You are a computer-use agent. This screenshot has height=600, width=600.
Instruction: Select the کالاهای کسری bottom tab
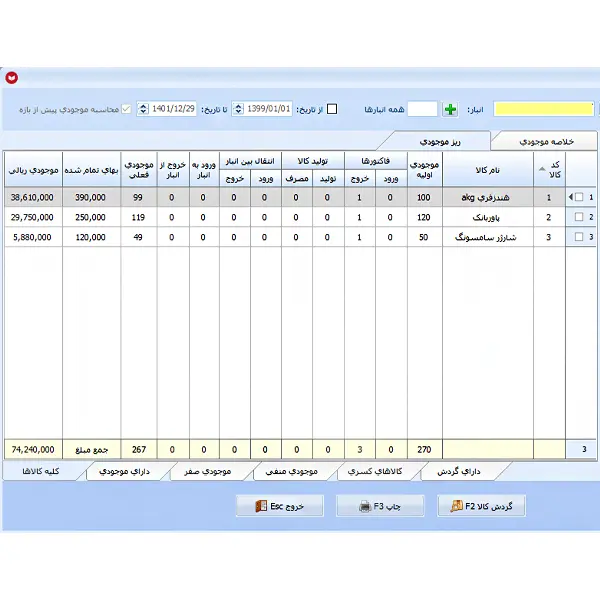click(375, 471)
